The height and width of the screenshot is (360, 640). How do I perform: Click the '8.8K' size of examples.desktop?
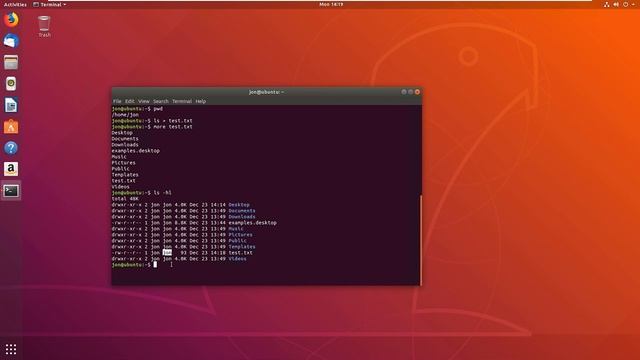(x=181, y=223)
